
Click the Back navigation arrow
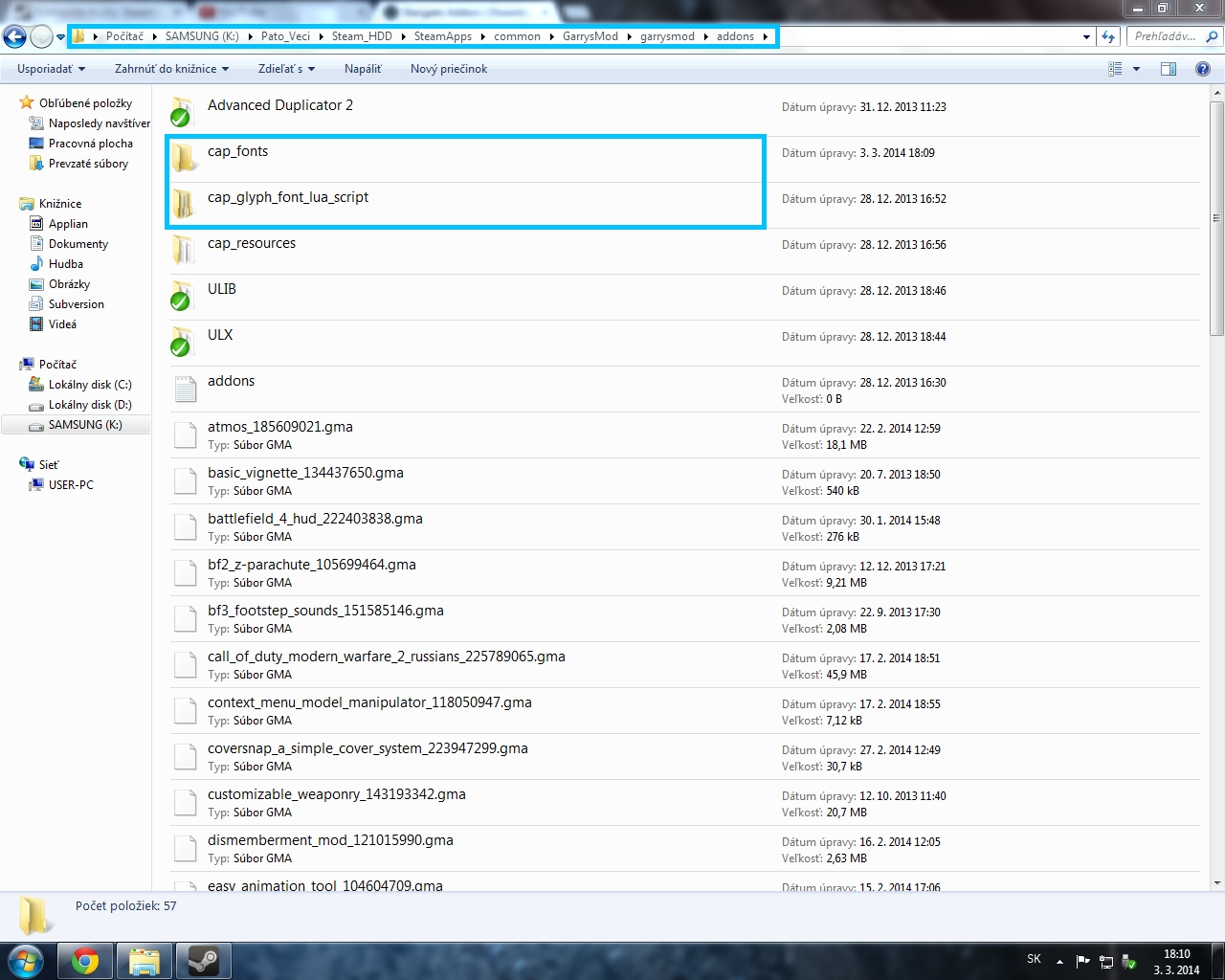point(14,36)
